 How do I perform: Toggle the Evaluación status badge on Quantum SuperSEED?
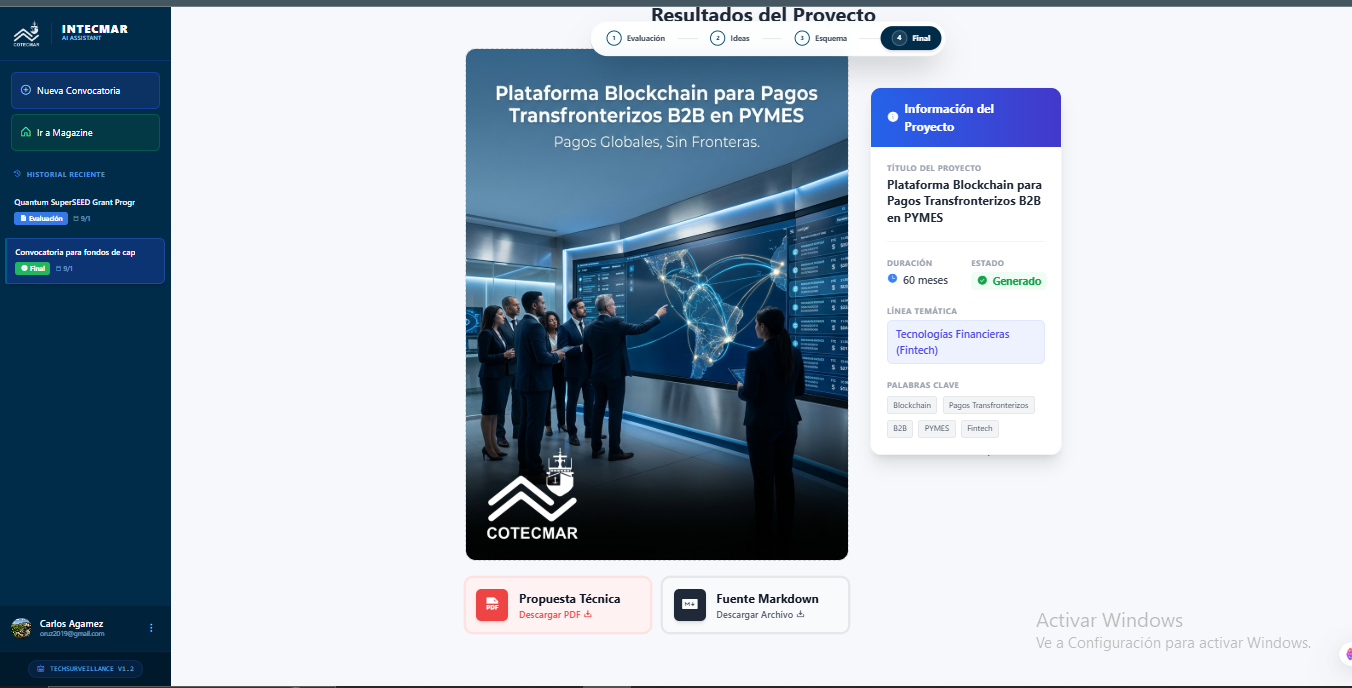tap(40, 218)
